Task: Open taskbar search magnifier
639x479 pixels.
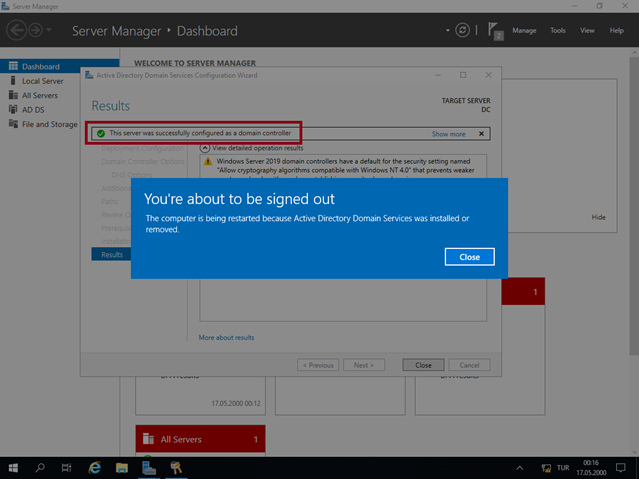Action: 40,468
